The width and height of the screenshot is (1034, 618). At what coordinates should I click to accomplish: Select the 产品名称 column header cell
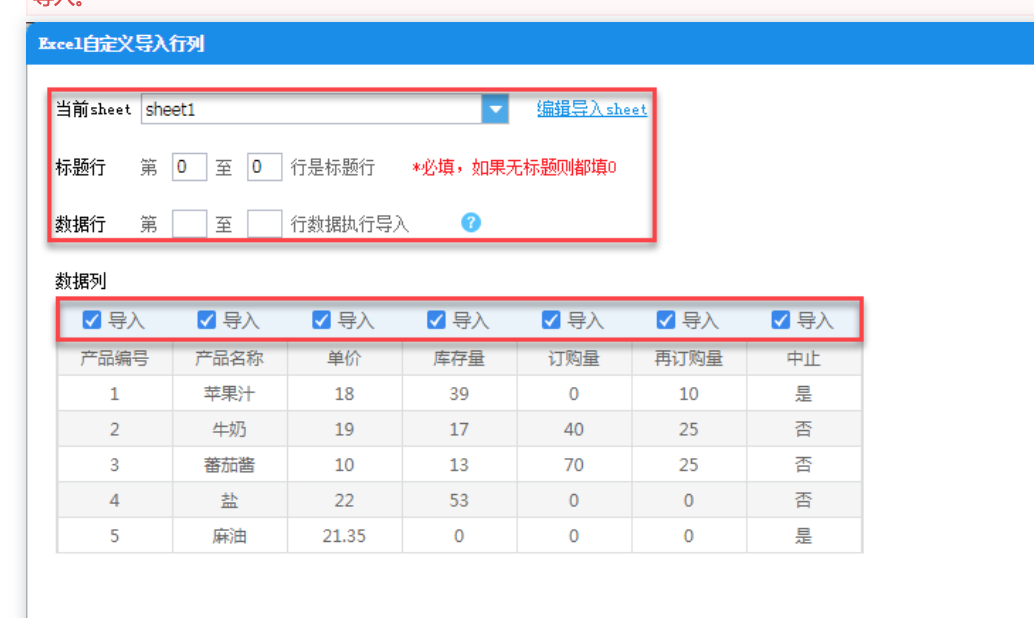click(x=229, y=358)
